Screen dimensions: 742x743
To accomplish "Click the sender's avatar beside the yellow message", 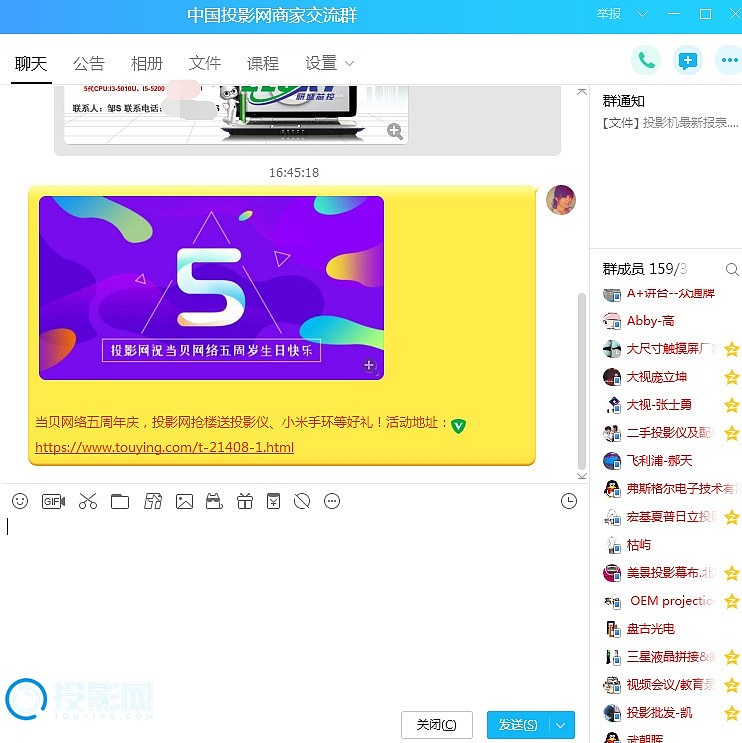I will click(x=561, y=199).
